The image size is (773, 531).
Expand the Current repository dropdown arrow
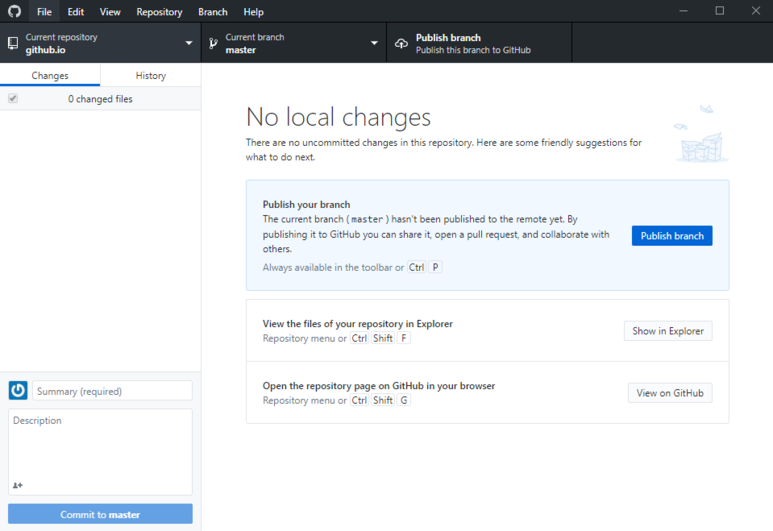tap(189, 43)
